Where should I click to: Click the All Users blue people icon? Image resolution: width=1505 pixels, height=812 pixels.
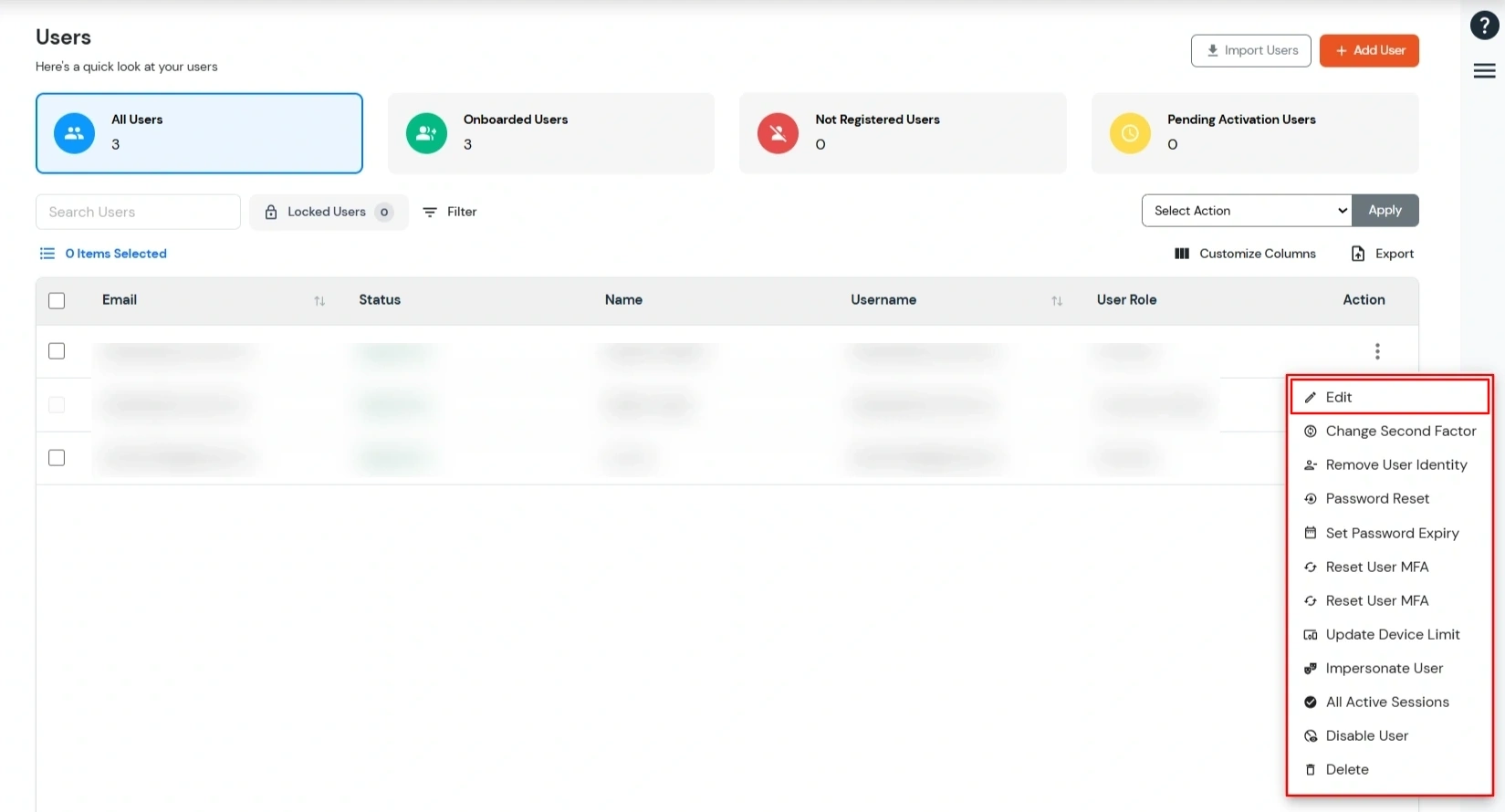[74, 133]
